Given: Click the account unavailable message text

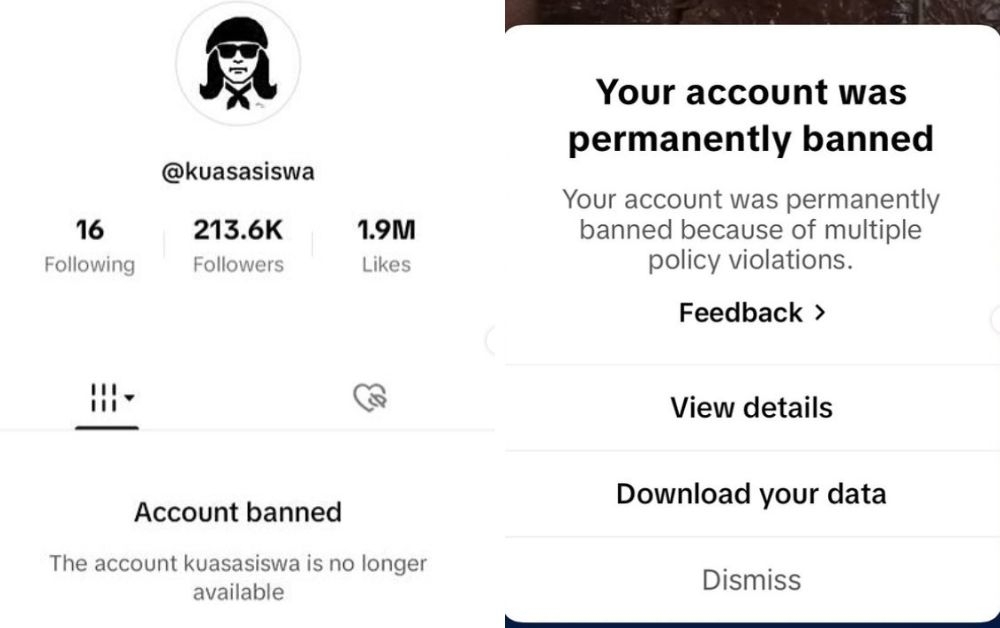Looking at the screenshot, I should tap(238, 575).
